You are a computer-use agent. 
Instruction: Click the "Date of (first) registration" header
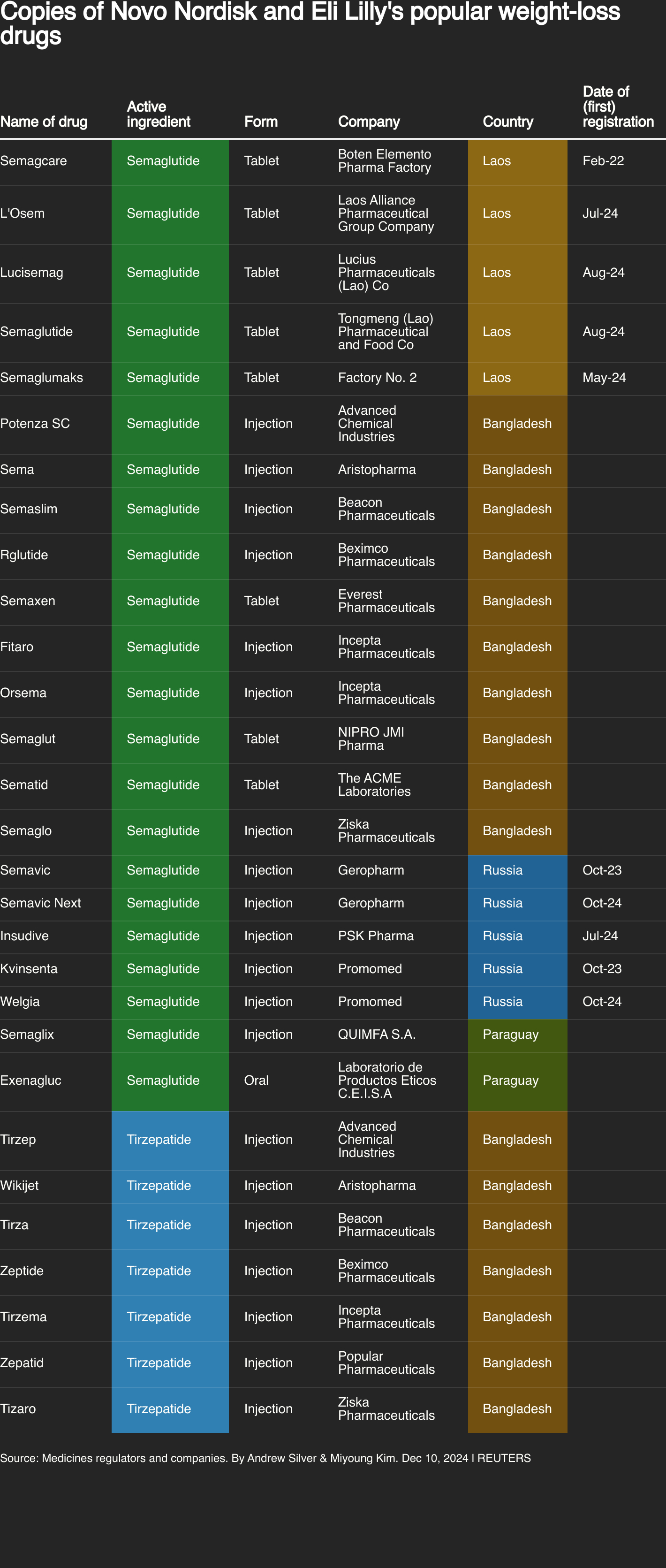[x=618, y=107]
